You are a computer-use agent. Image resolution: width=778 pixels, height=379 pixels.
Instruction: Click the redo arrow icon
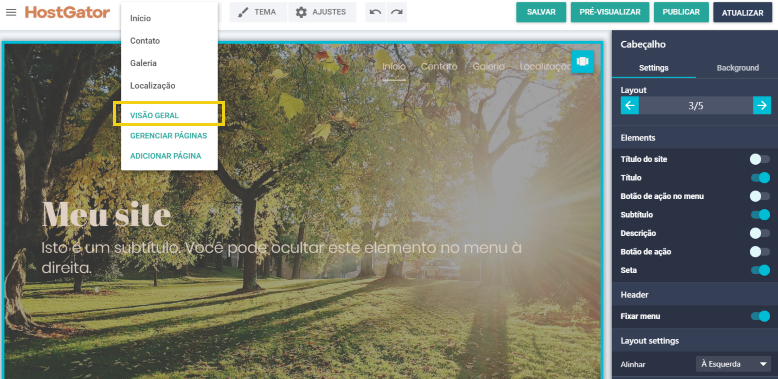tap(396, 12)
